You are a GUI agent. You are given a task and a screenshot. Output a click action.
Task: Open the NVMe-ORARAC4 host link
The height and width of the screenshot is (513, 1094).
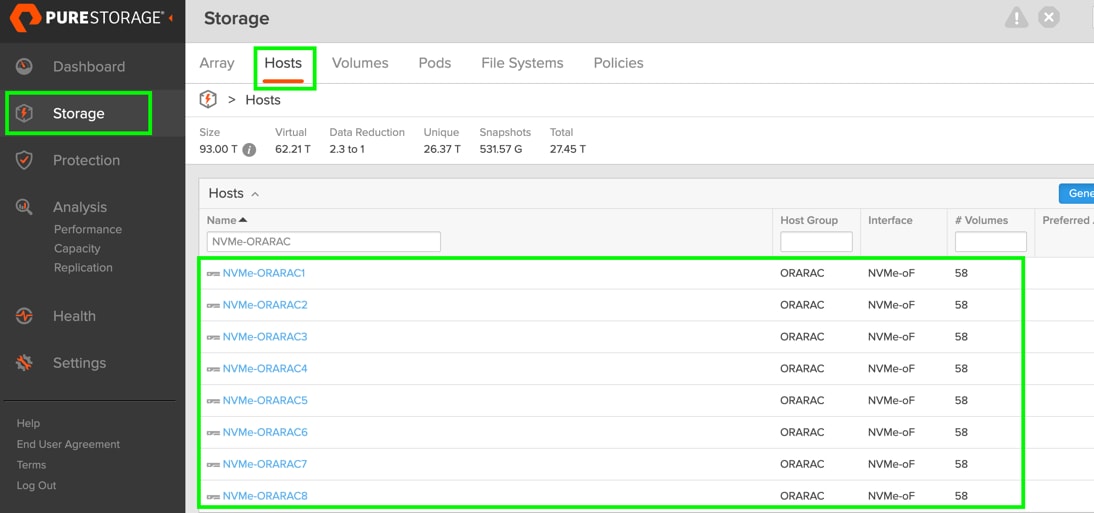click(x=265, y=369)
